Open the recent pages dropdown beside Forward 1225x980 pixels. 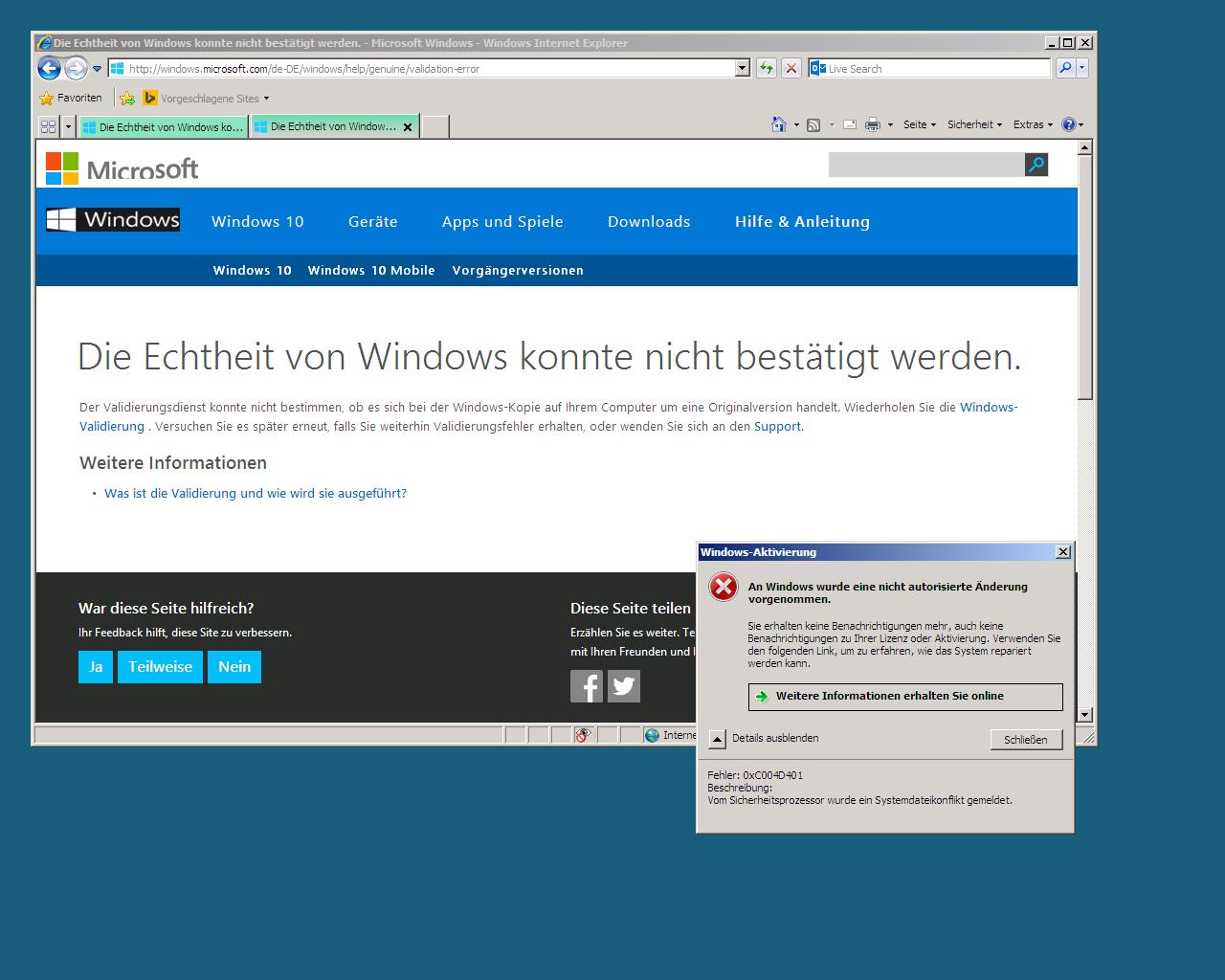[x=97, y=69]
